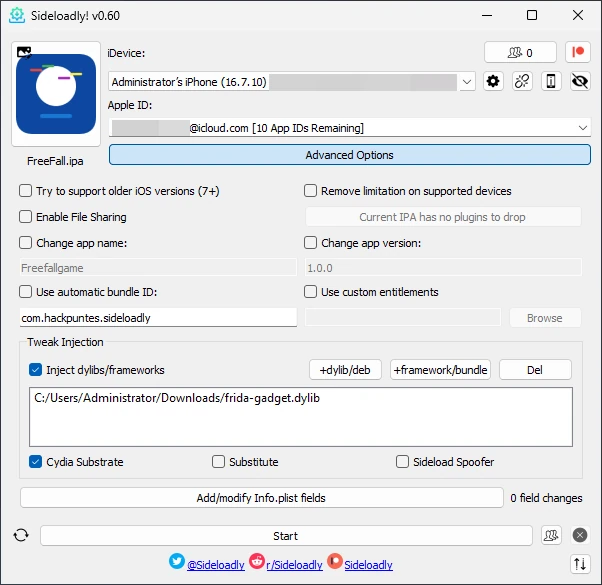Viewport: 602px width, 585px height.
Task: Open the r/Sideloadly Reddit link
Action: click(294, 565)
